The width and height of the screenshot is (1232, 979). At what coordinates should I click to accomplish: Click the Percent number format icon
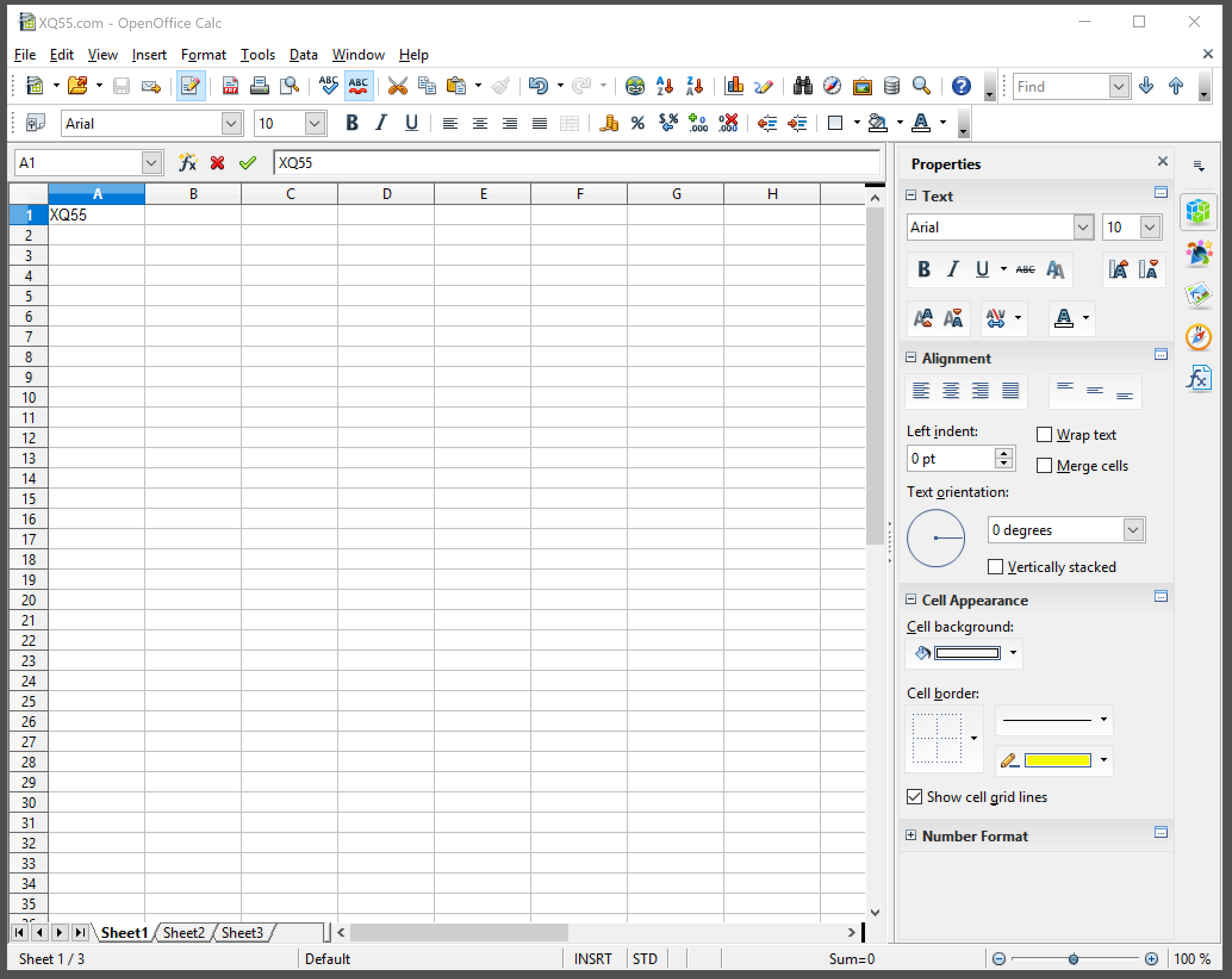pyautogui.click(x=638, y=123)
